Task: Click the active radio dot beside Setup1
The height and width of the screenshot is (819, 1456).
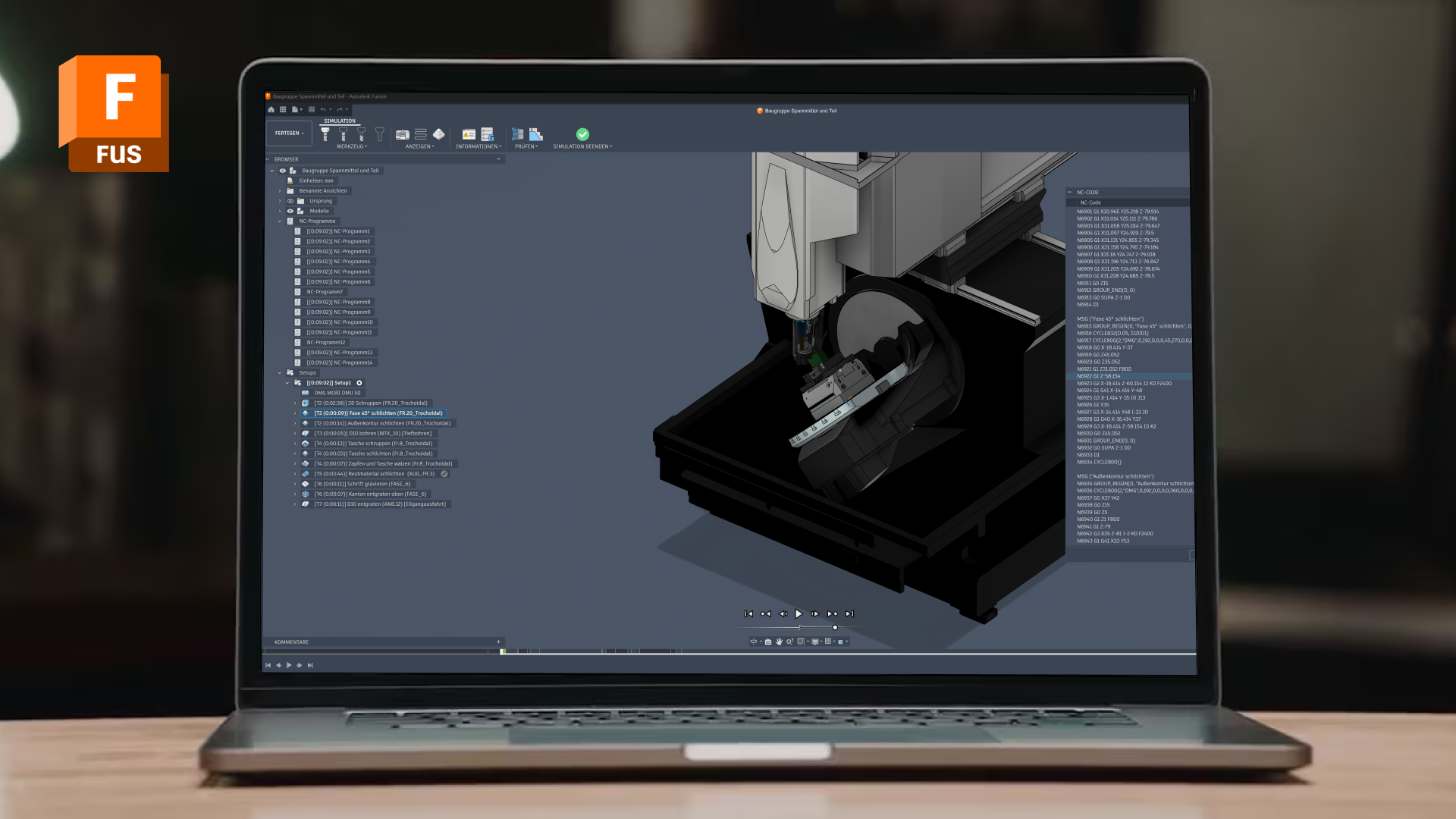Action: coord(359,383)
